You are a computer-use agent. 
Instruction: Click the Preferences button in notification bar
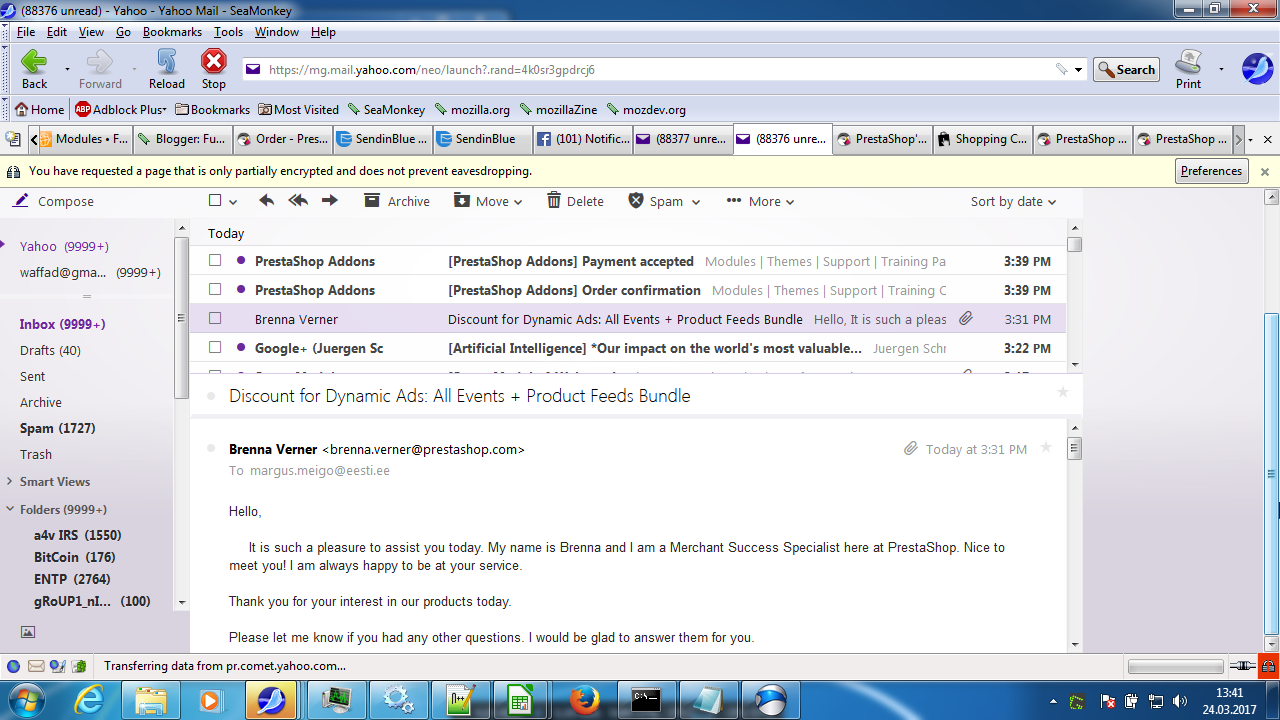point(1211,171)
